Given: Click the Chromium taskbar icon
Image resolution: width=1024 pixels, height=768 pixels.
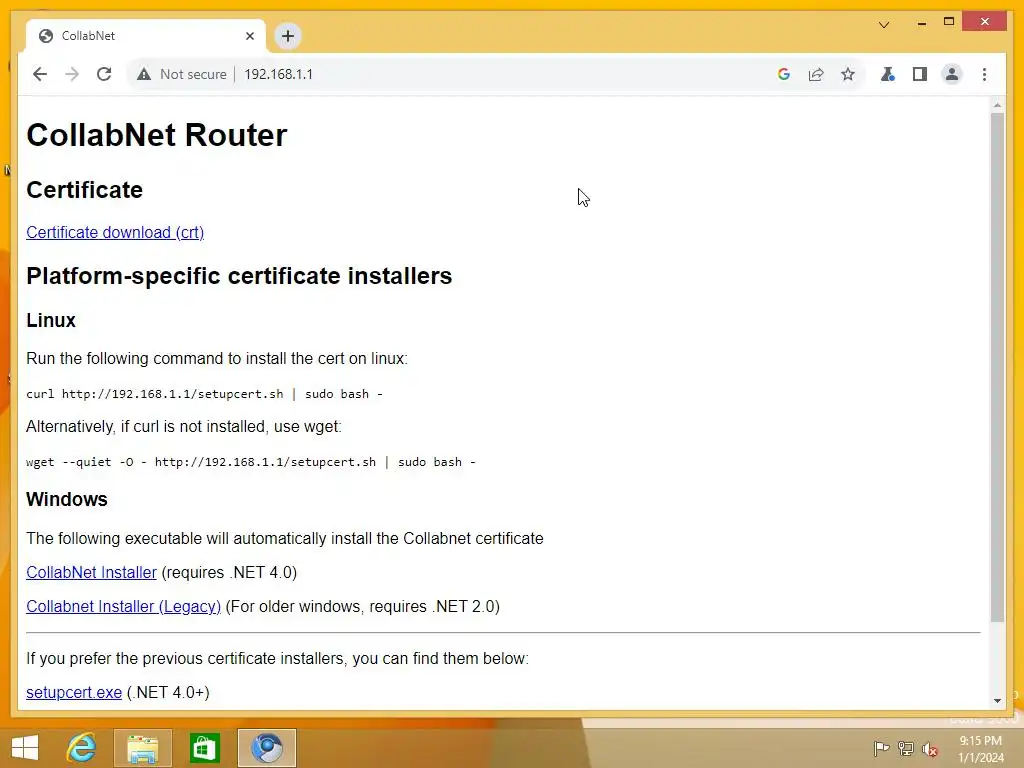Looking at the screenshot, I should tap(266, 748).
